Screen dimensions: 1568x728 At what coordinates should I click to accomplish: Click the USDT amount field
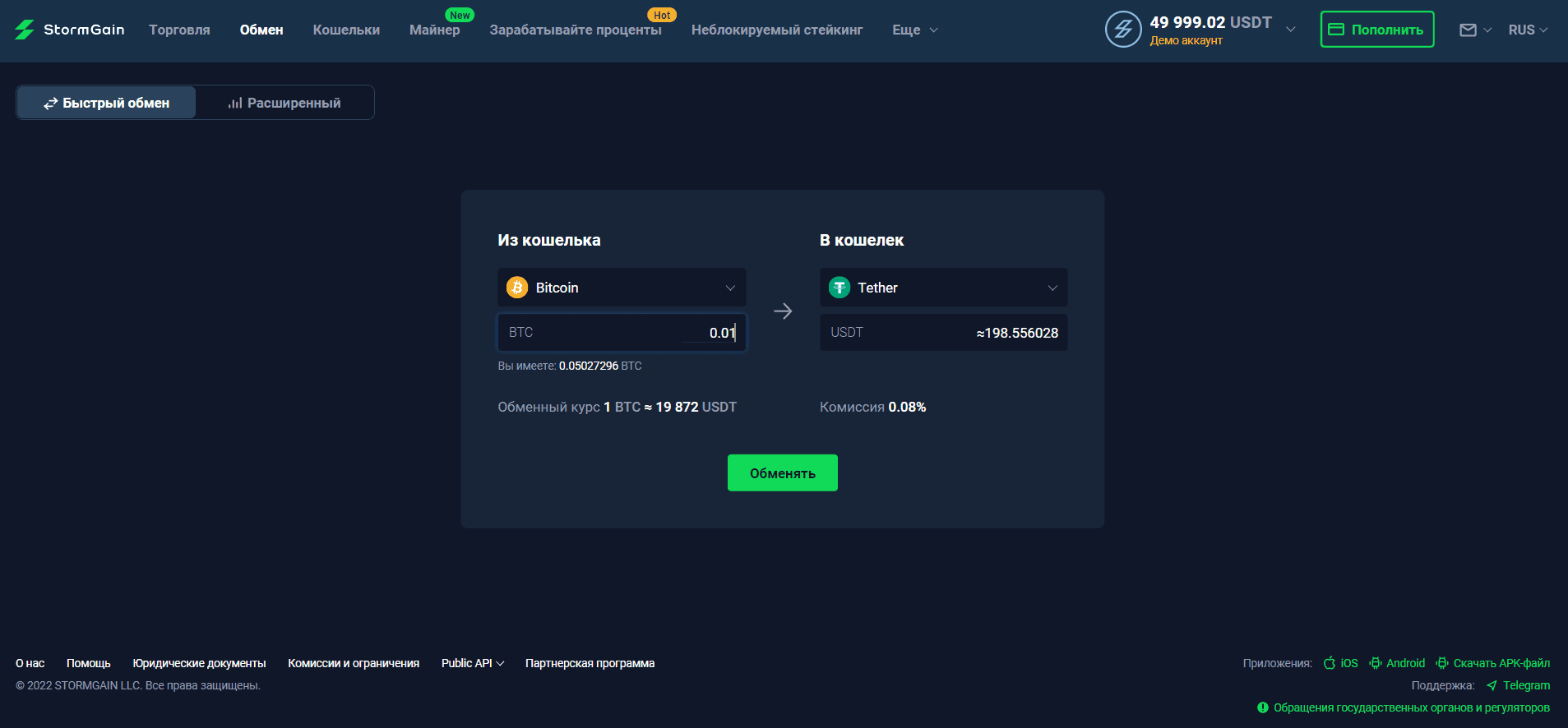tap(944, 333)
